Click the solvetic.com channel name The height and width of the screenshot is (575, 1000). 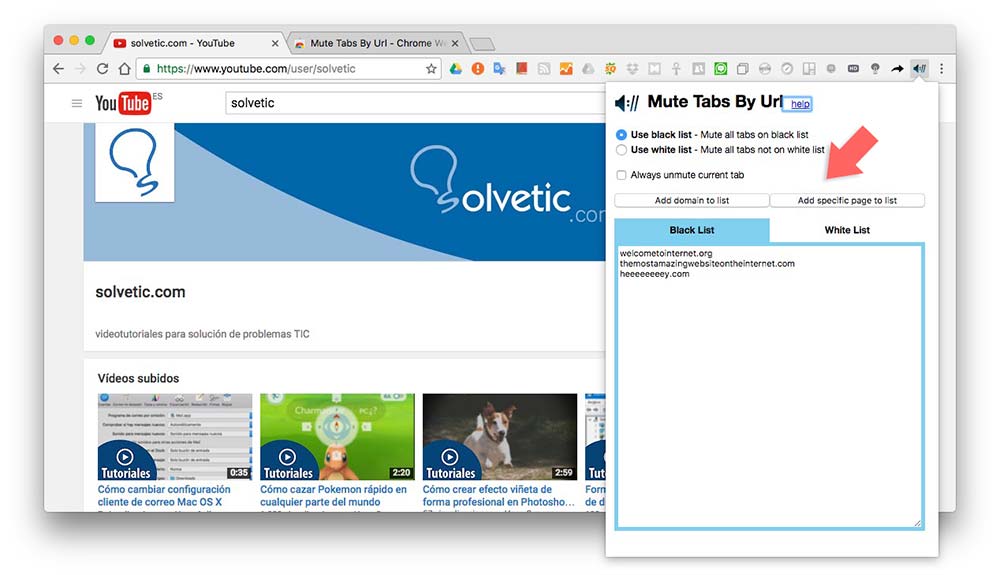[x=140, y=292]
